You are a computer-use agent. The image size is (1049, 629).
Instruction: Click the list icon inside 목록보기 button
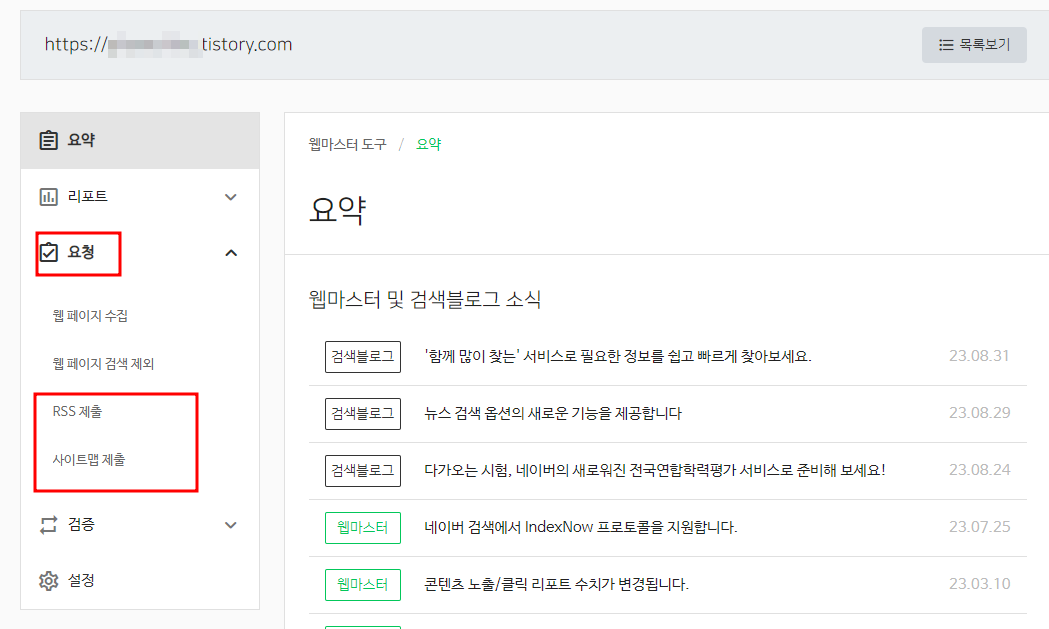click(948, 44)
